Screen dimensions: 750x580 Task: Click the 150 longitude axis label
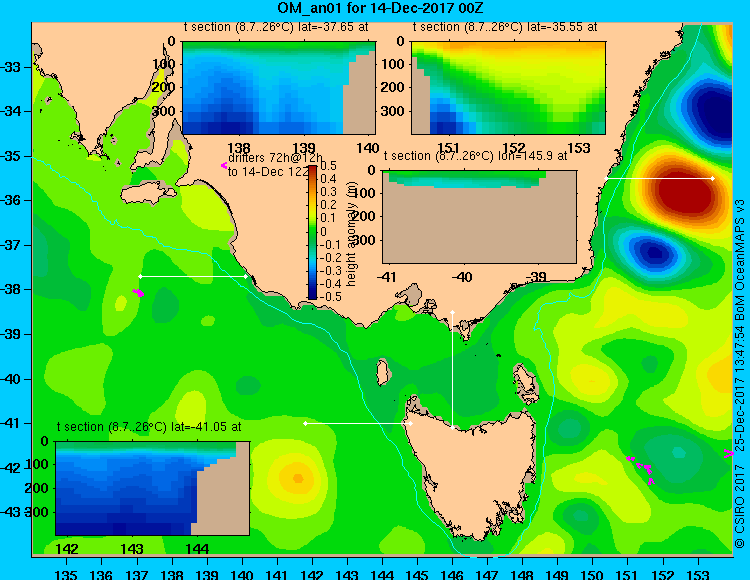[x=592, y=574]
